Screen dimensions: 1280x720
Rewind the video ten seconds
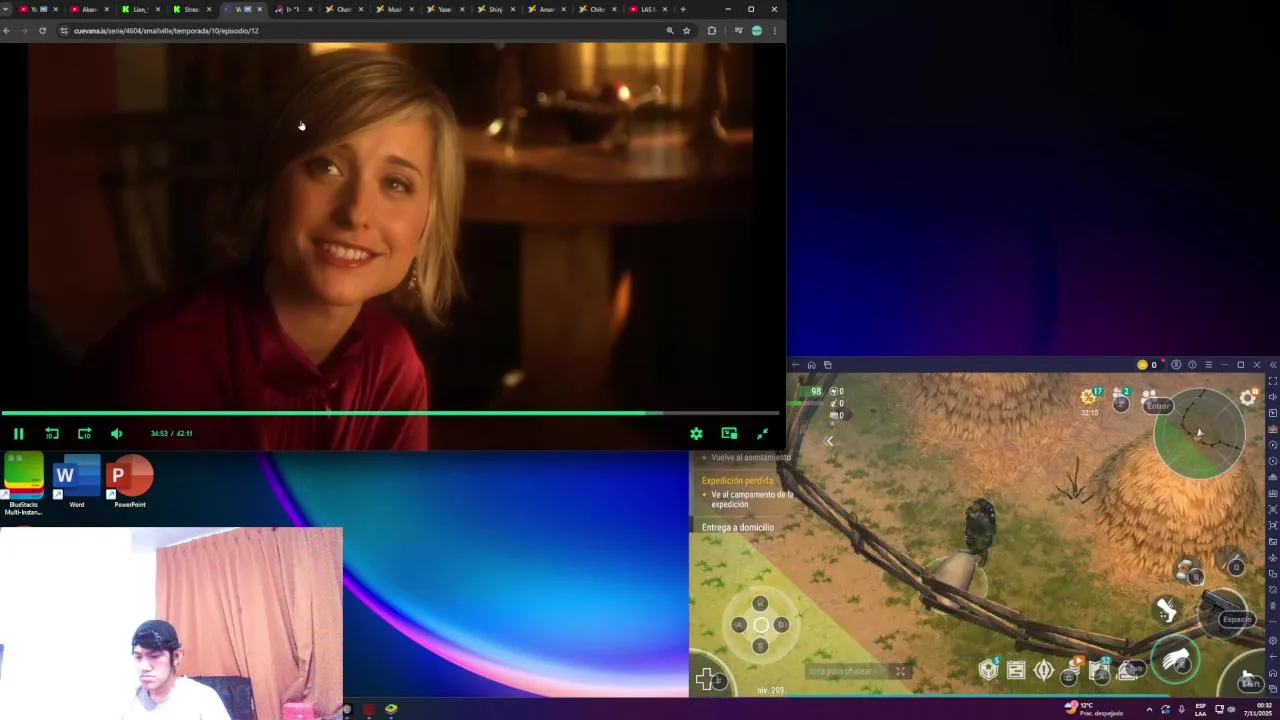point(52,433)
